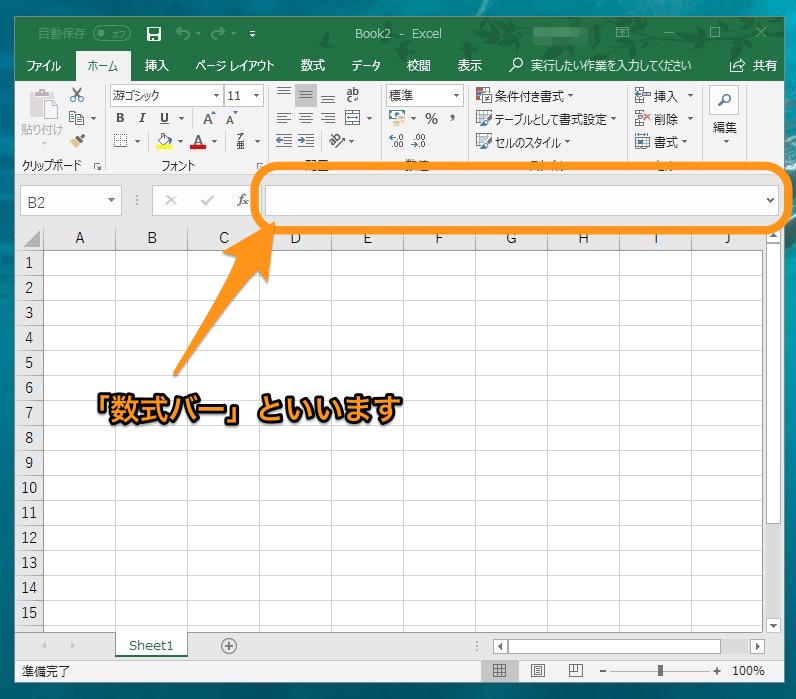Open the number format dropdown 標準
Viewport: 796px width, 699px height.
pos(456,95)
